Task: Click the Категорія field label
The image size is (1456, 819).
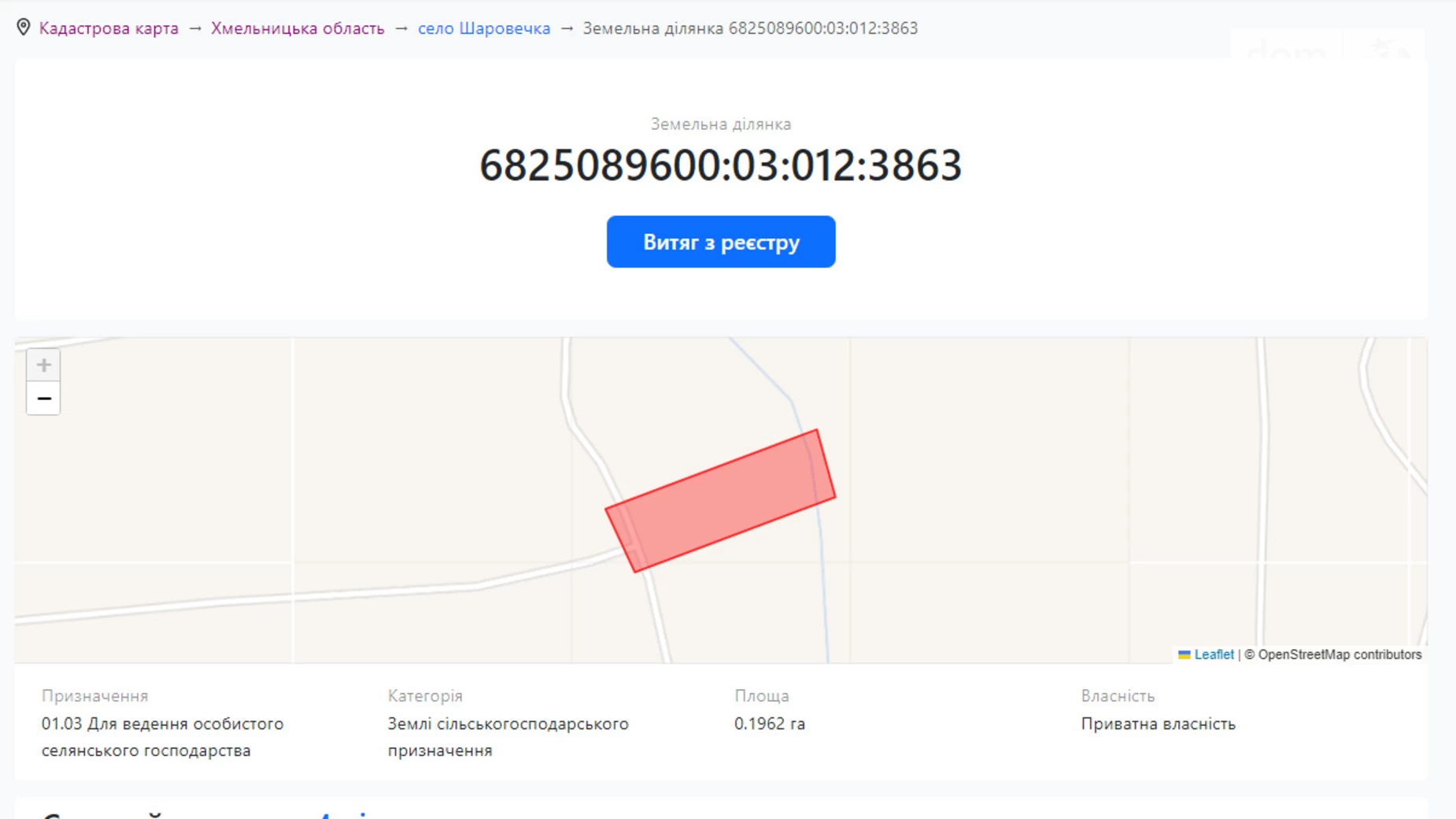Action: tap(425, 696)
